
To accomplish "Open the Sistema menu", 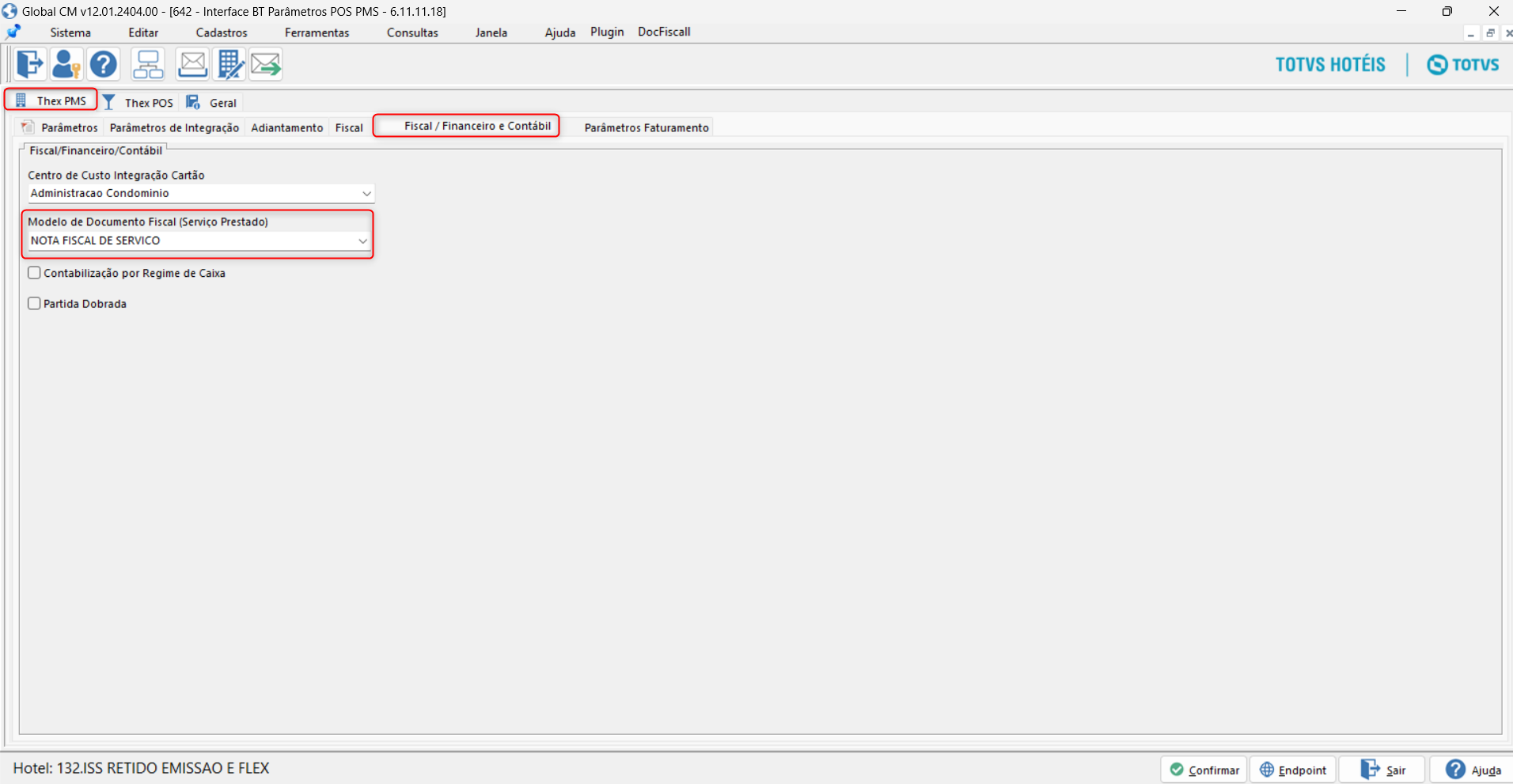I will click(x=70, y=32).
